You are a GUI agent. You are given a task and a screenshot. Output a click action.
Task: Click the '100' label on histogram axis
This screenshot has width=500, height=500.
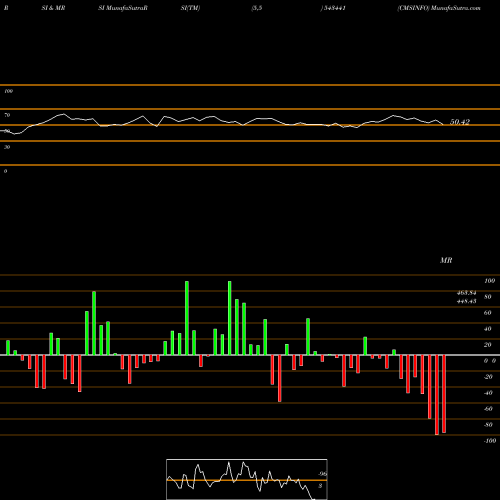click(489, 281)
